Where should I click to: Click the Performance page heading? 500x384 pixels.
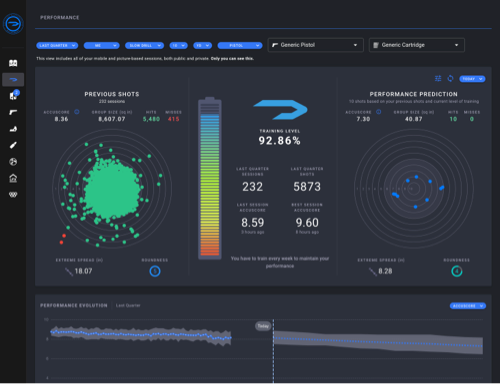pos(60,17)
